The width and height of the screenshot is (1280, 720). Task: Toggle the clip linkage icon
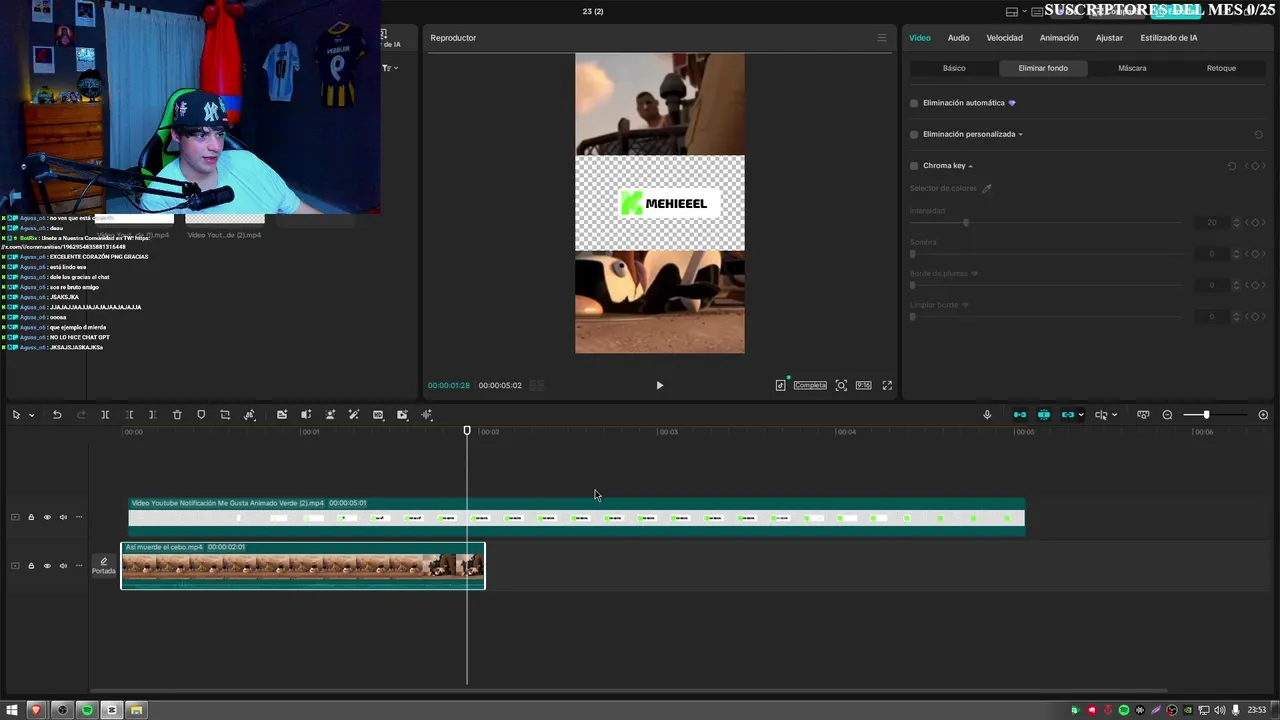tap(1068, 415)
